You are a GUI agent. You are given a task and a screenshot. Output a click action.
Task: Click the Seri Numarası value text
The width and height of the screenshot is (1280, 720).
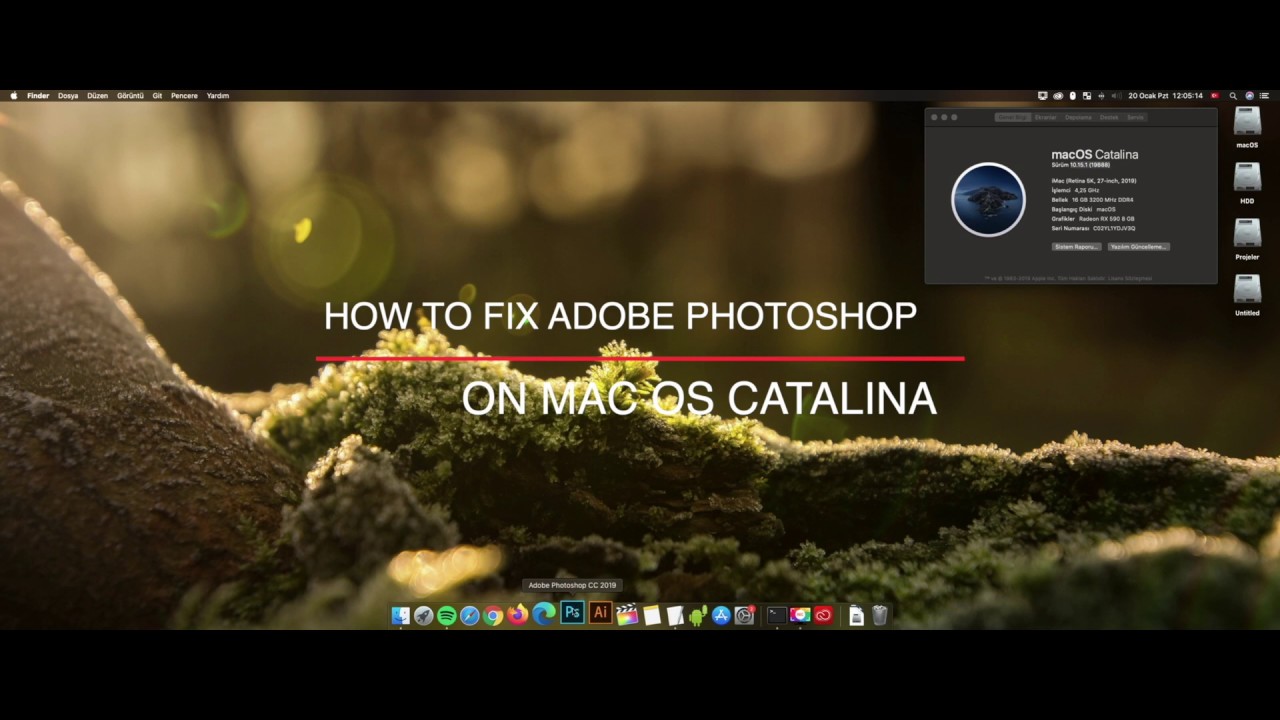tap(1114, 228)
